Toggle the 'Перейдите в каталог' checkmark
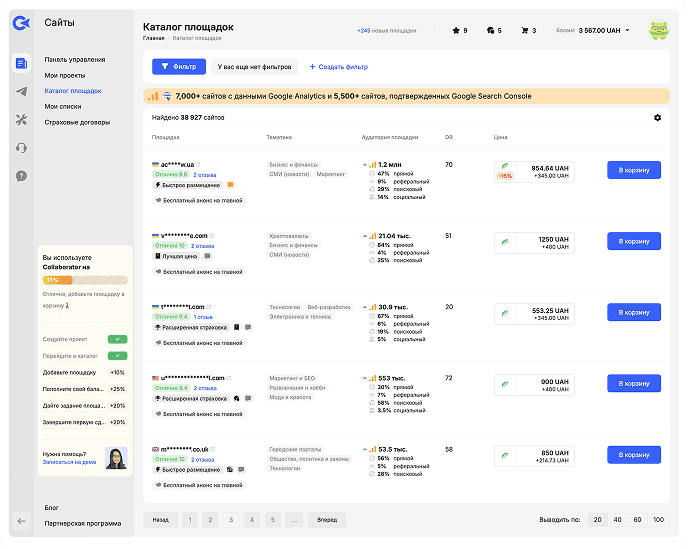This screenshot has width=688, height=549. click(x=118, y=356)
